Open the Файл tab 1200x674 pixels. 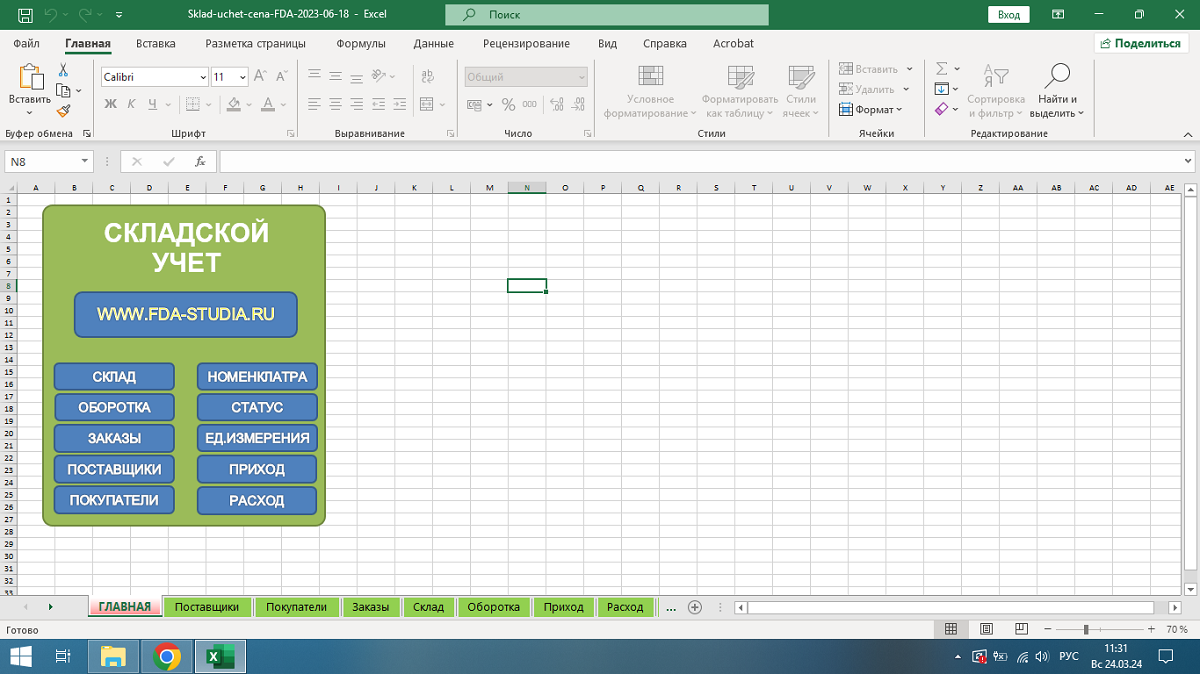[27, 44]
